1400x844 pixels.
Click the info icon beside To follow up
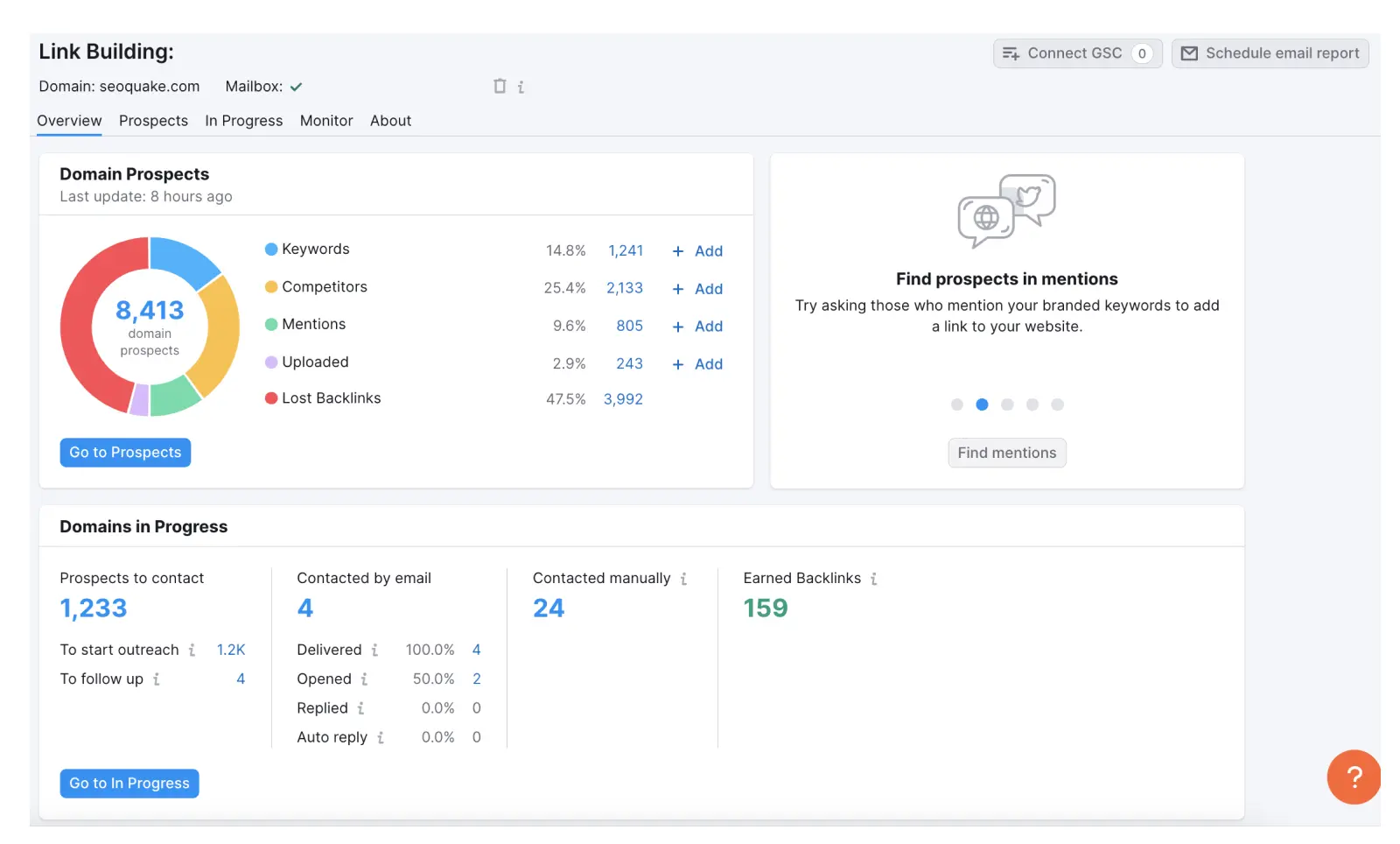click(x=157, y=679)
